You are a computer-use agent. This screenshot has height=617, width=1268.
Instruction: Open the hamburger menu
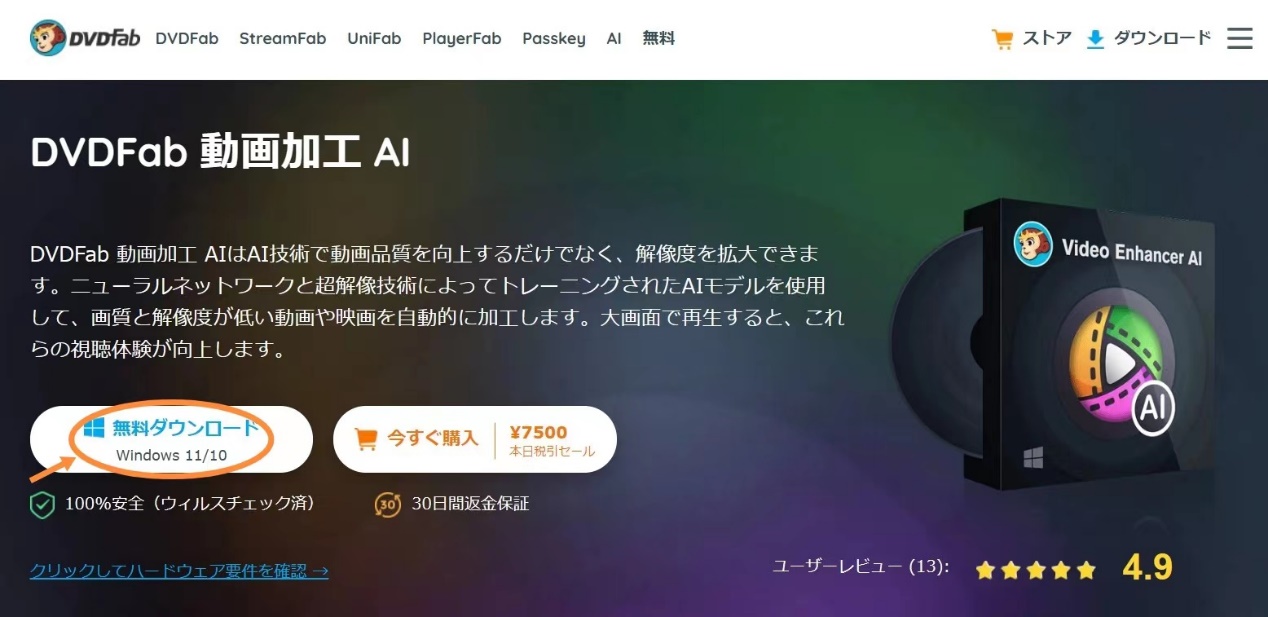point(1240,39)
